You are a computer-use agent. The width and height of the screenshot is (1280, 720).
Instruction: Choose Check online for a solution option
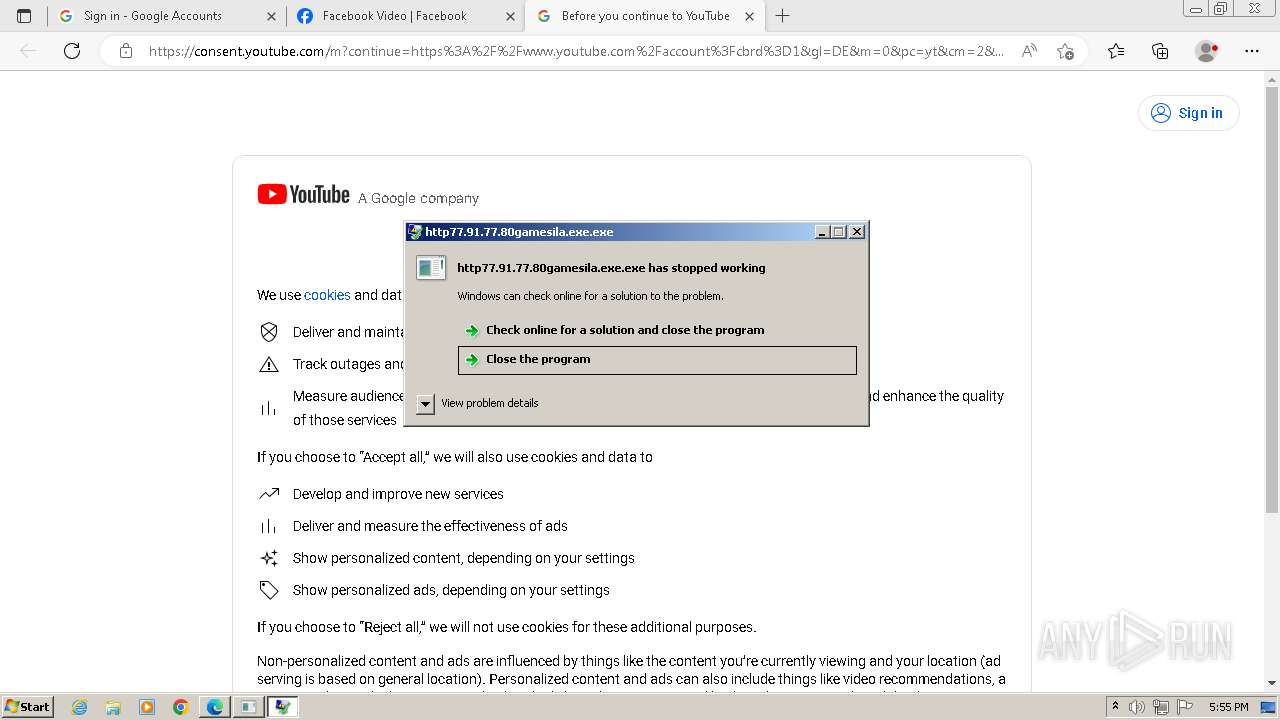coord(625,330)
